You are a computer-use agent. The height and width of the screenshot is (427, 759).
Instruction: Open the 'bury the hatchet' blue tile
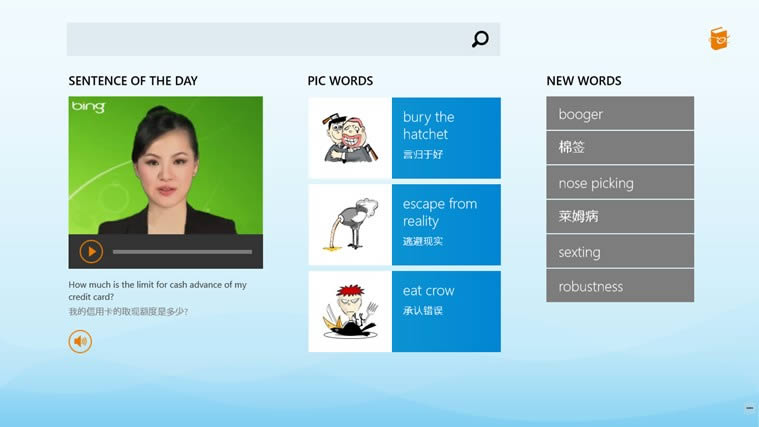(446, 138)
